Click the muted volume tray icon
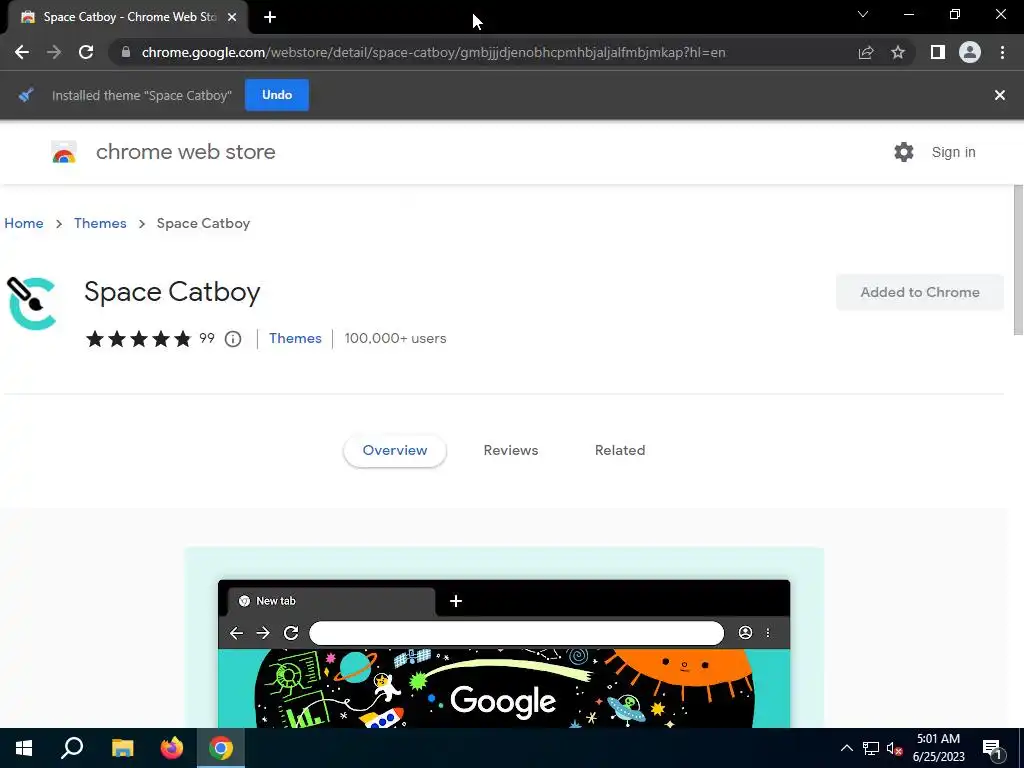 tap(895, 748)
